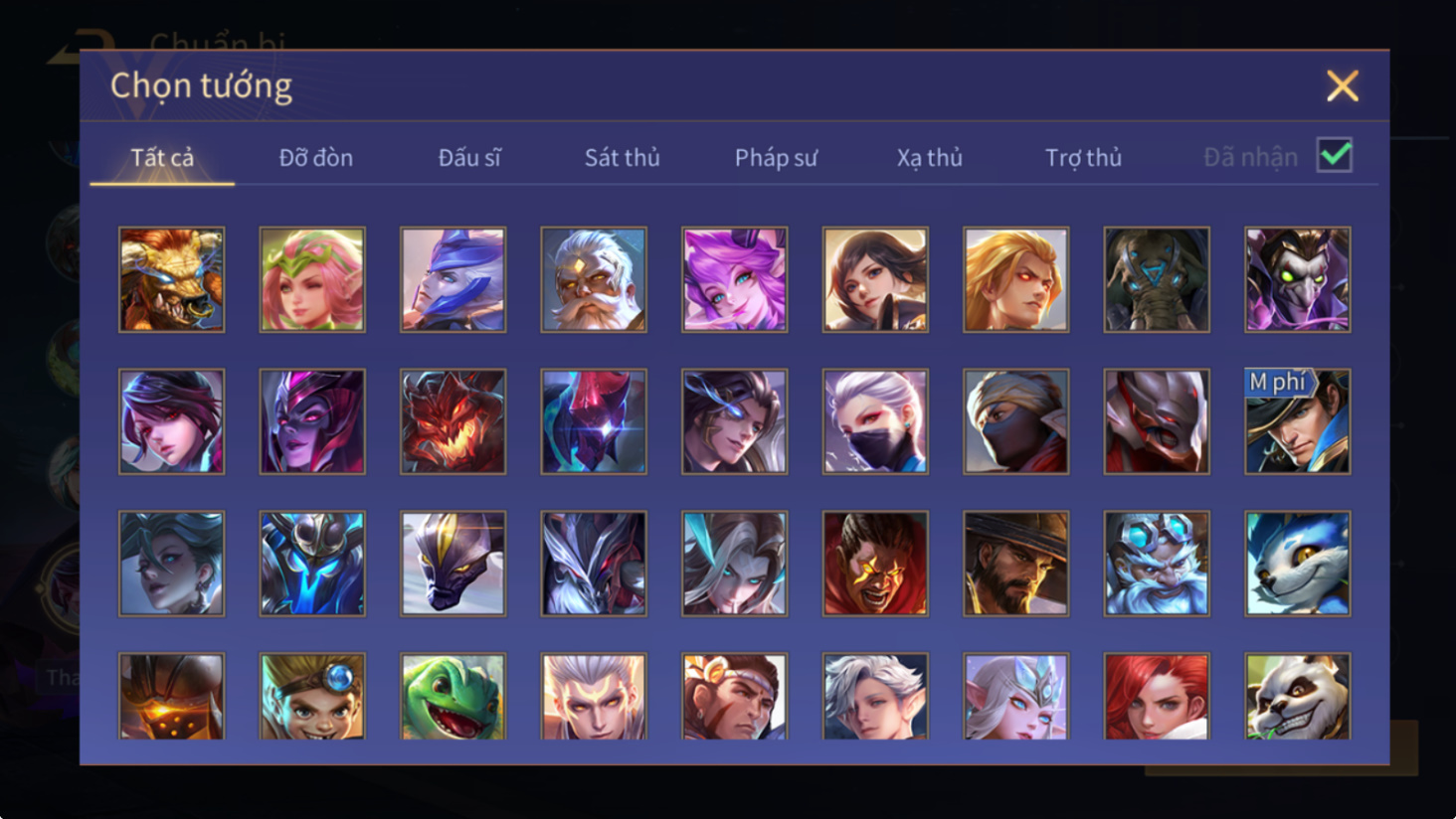Open the Trợ thủ tab
Screen dimensions: 1456x819
coord(1083,157)
